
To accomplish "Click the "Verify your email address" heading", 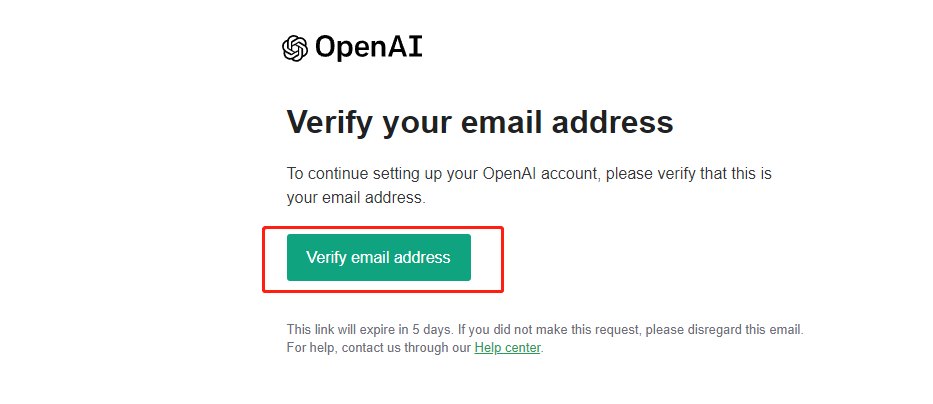I will [x=480, y=123].
